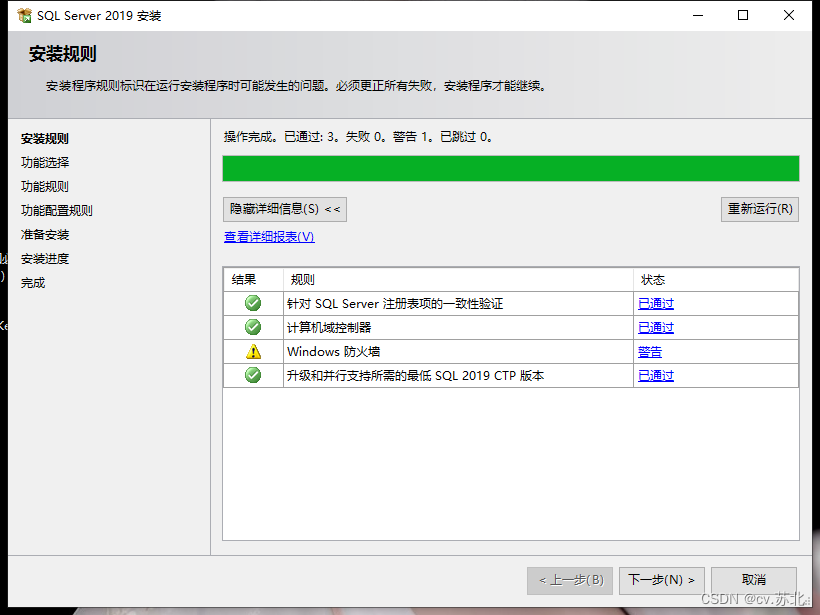Minimize the SQL Server 2019 安装 window

click(698, 16)
